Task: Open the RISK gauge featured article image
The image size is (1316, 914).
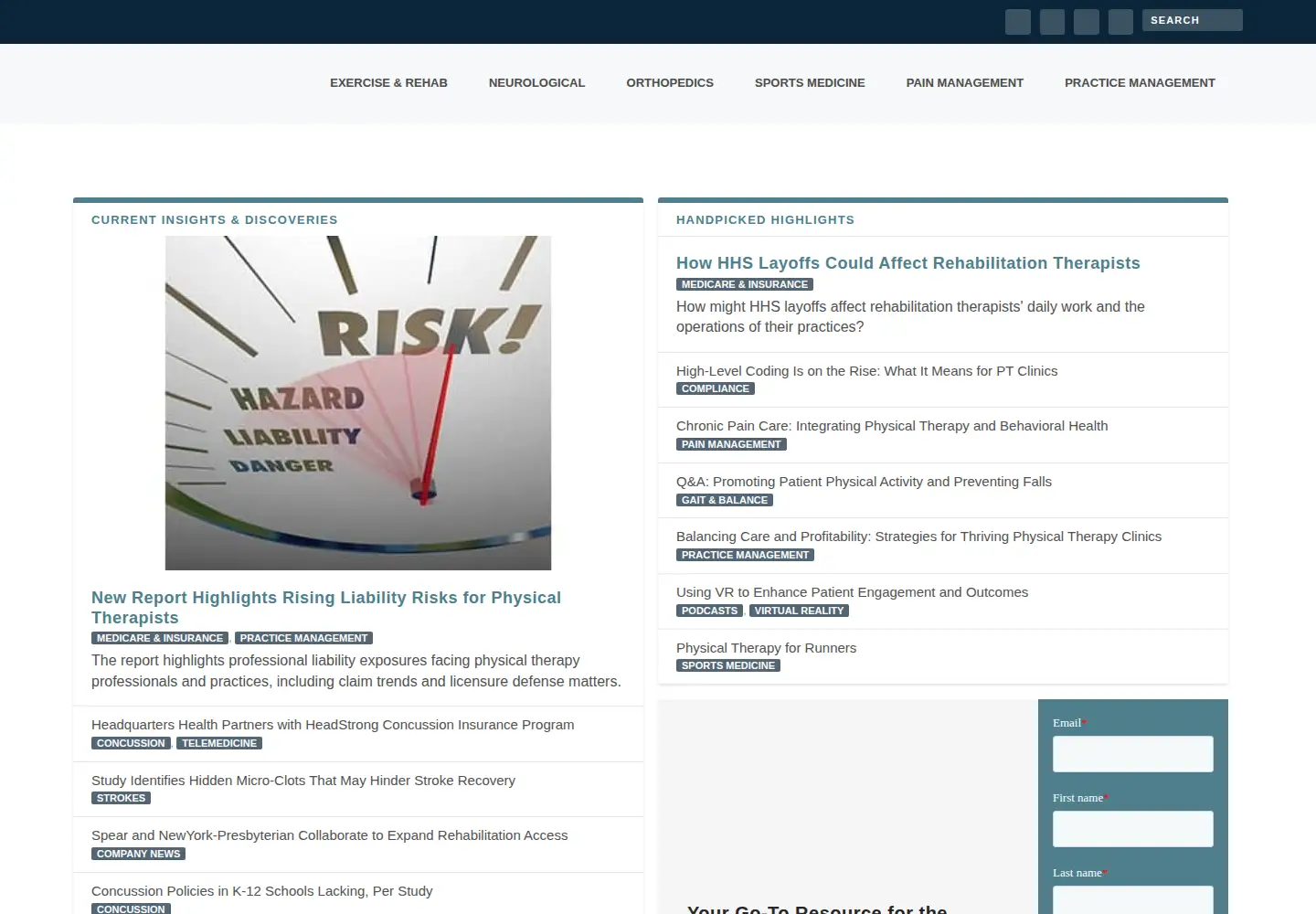Action: click(x=358, y=403)
